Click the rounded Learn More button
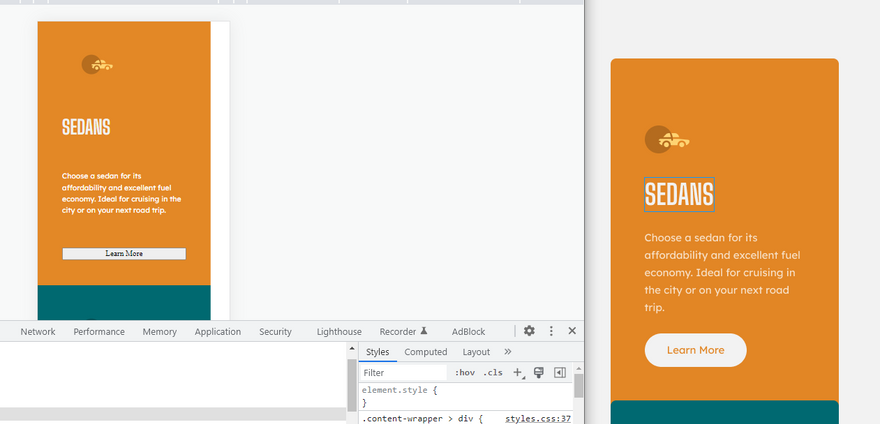Viewport: 880px width, 424px height. (695, 350)
